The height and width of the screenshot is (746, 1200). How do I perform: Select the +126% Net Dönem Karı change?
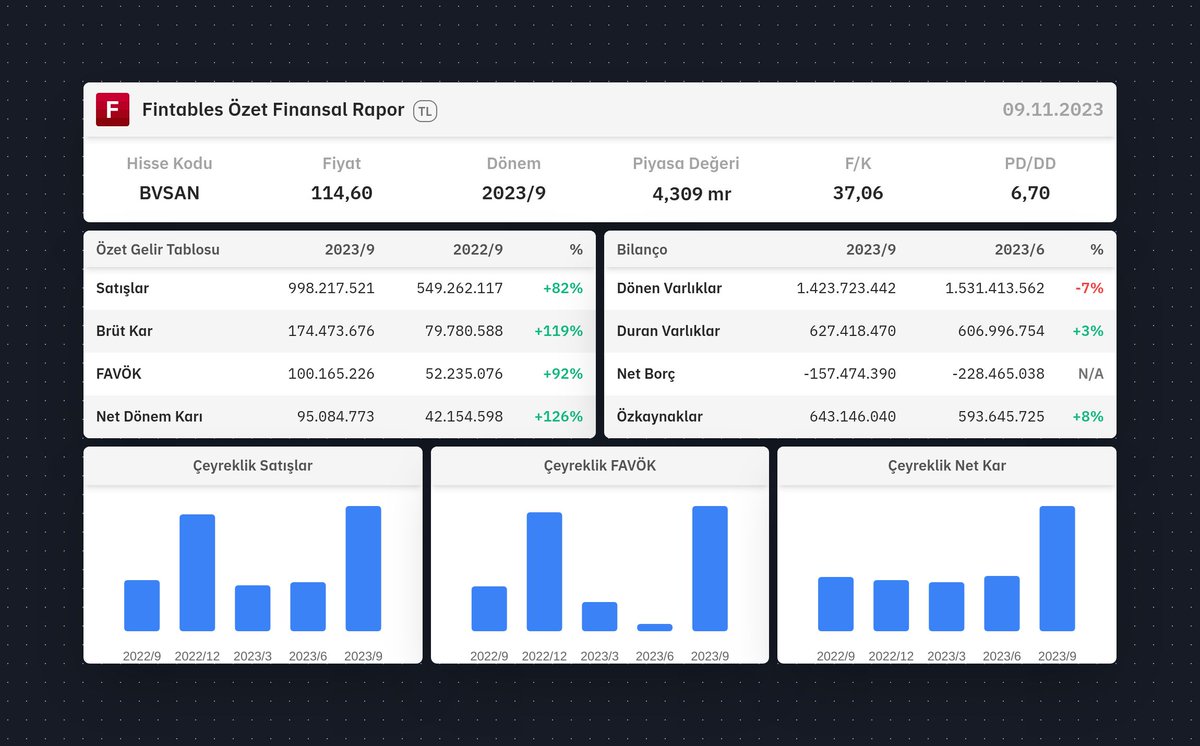(560, 416)
